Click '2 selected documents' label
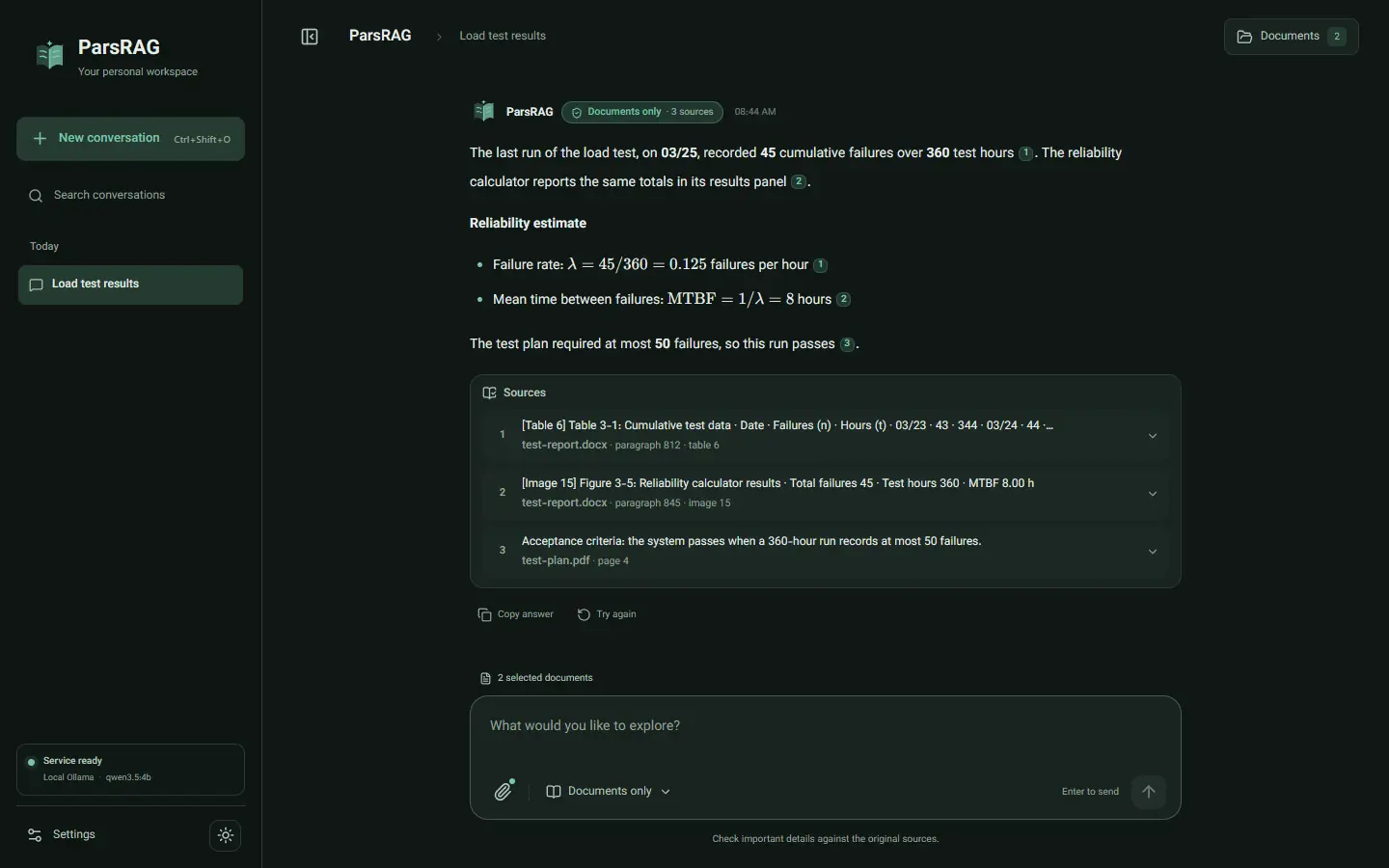This screenshot has width=1389, height=868. 545,678
